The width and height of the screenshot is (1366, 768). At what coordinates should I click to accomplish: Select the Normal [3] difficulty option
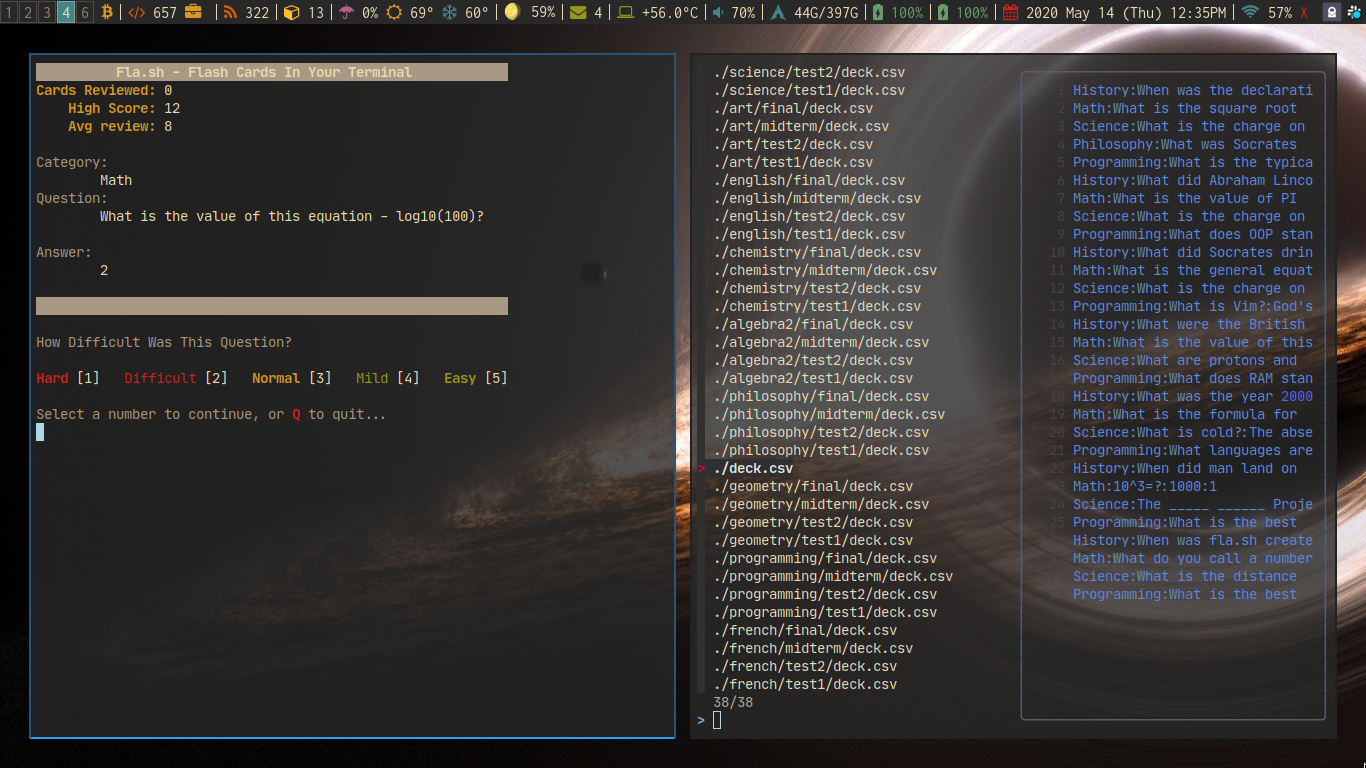tap(291, 378)
